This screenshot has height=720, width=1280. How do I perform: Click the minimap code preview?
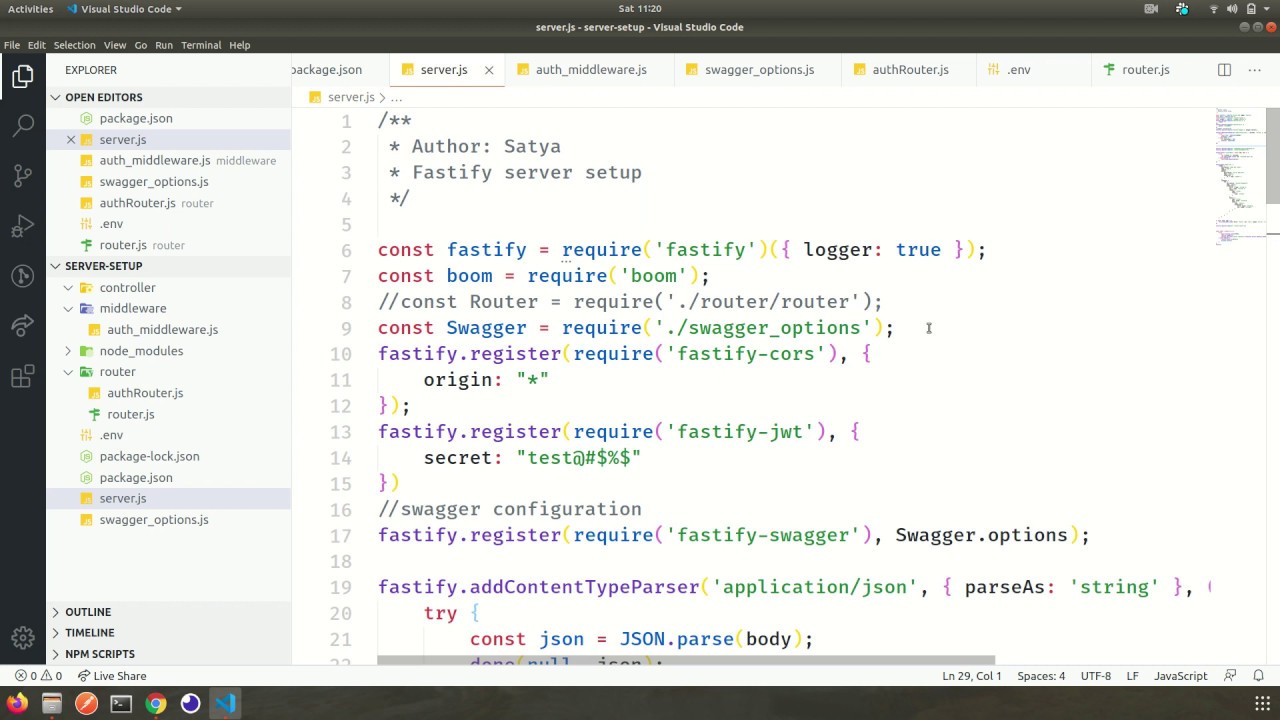click(x=1238, y=175)
